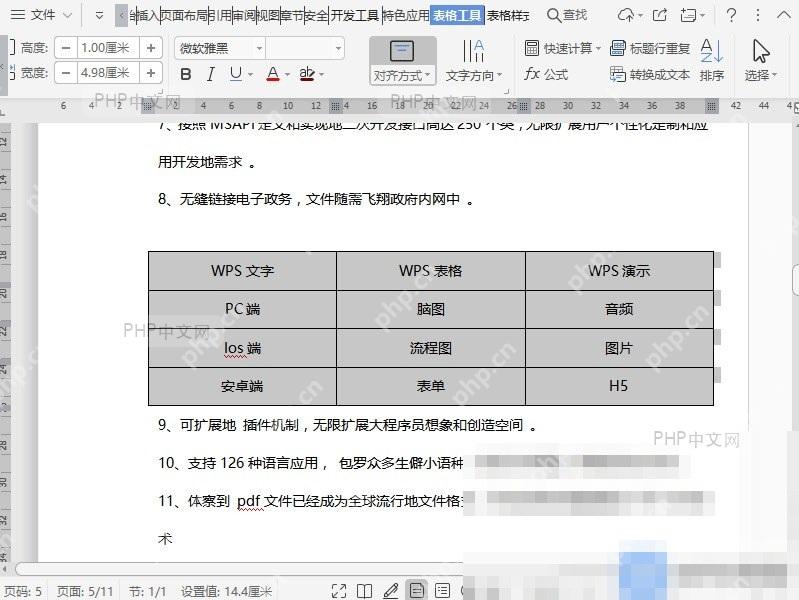
Task: Open cell alignment 对齐方式 button
Action: tap(403, 61)
